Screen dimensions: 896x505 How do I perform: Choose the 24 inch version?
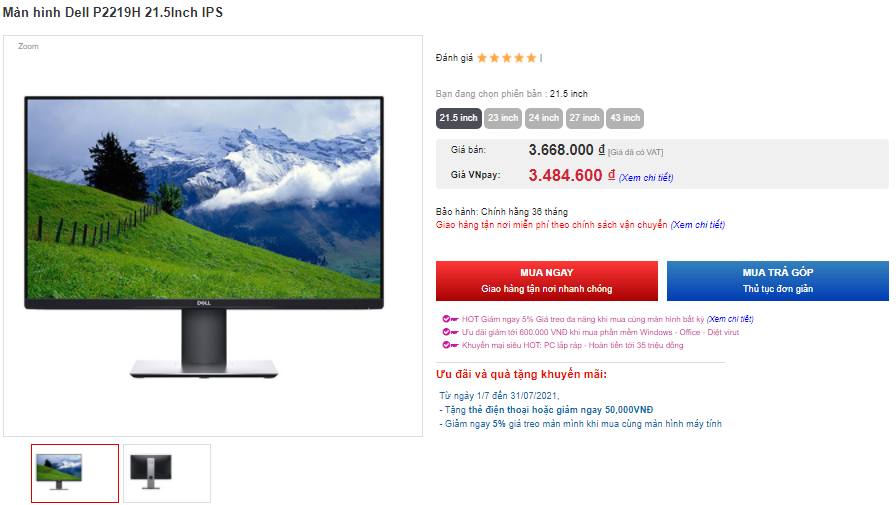coord(543,118)
